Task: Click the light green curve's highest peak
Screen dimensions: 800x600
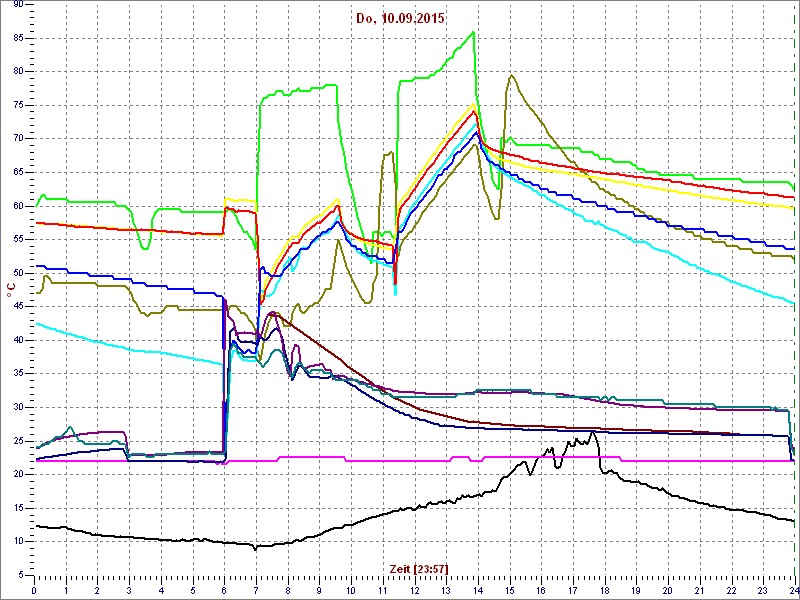Action: 473,32
